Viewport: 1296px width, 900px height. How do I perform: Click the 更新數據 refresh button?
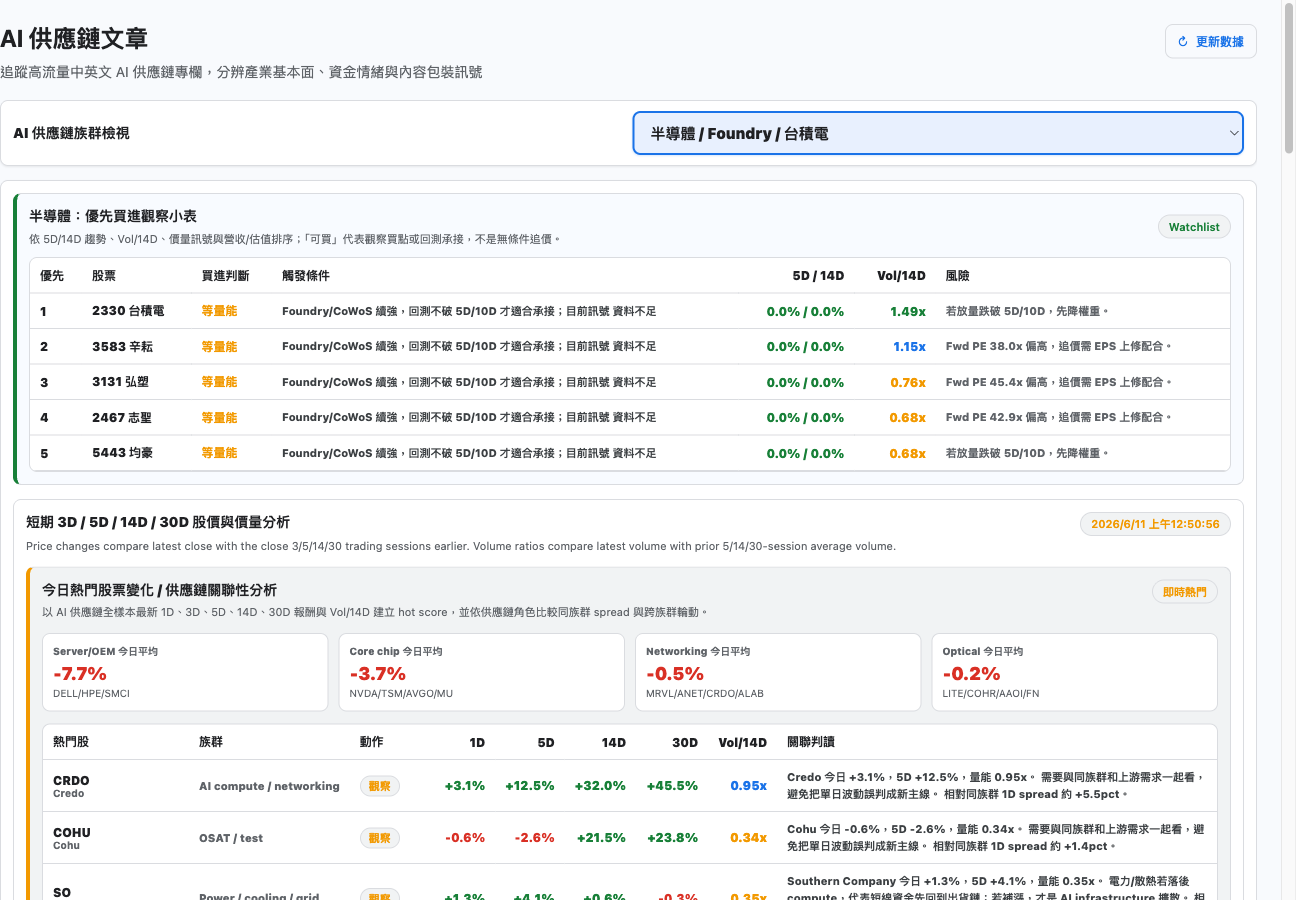pyautogui.click(x=1210, y=41)
